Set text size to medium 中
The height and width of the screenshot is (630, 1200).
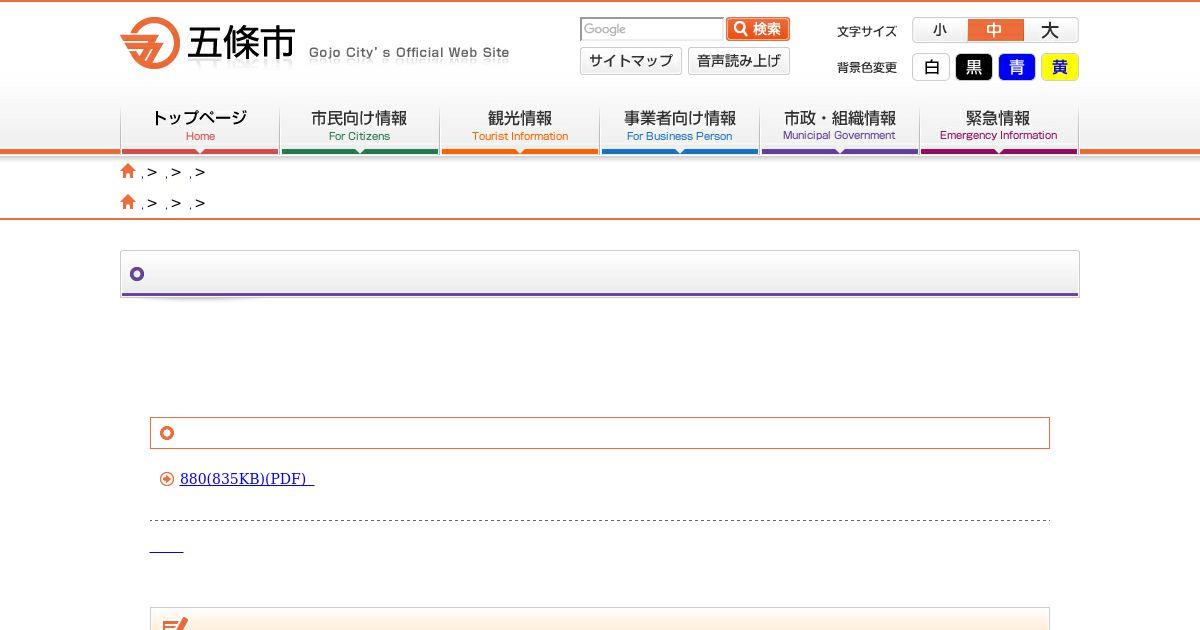995,30
